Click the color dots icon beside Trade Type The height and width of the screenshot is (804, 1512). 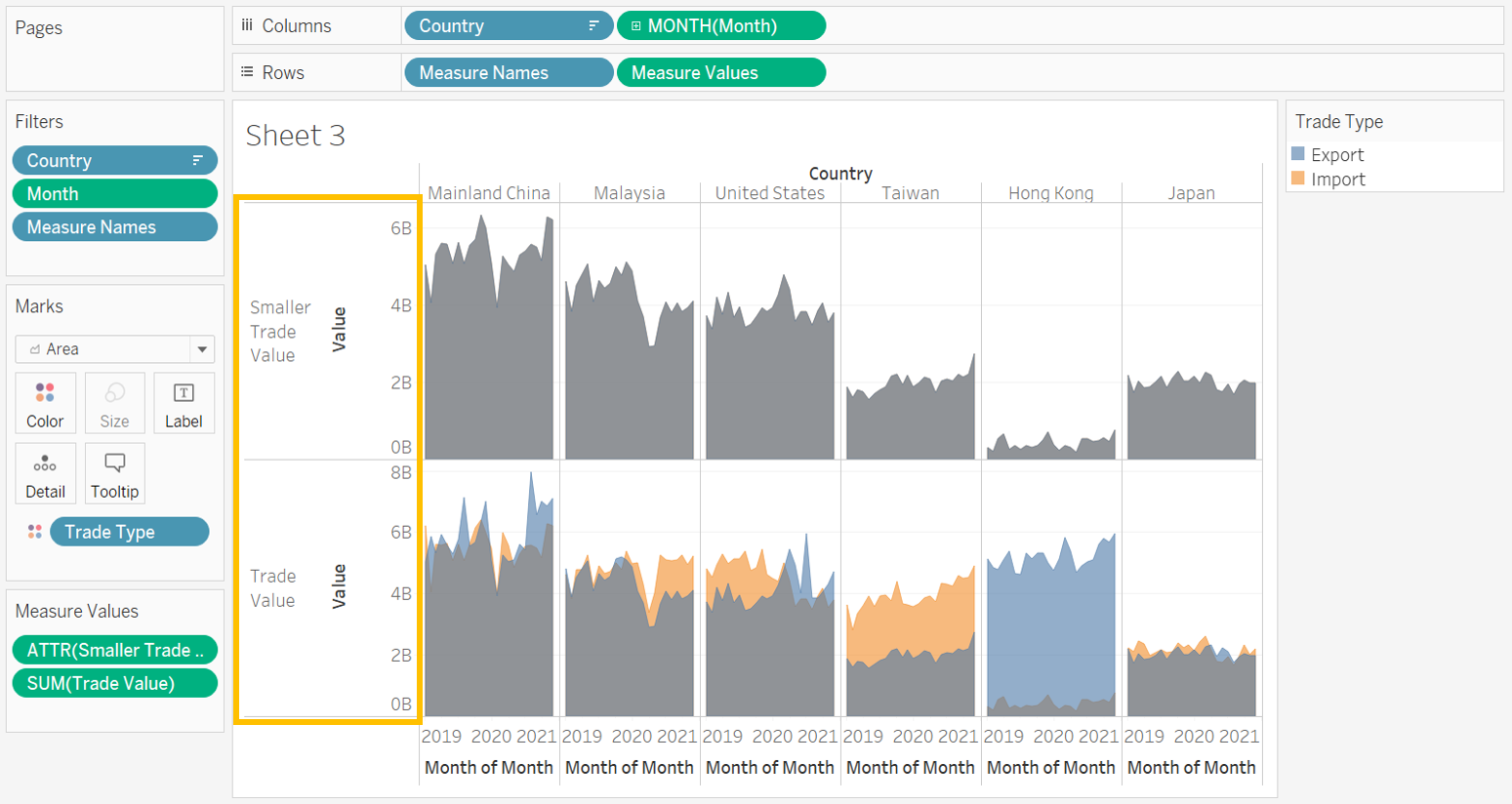point(35,532)
